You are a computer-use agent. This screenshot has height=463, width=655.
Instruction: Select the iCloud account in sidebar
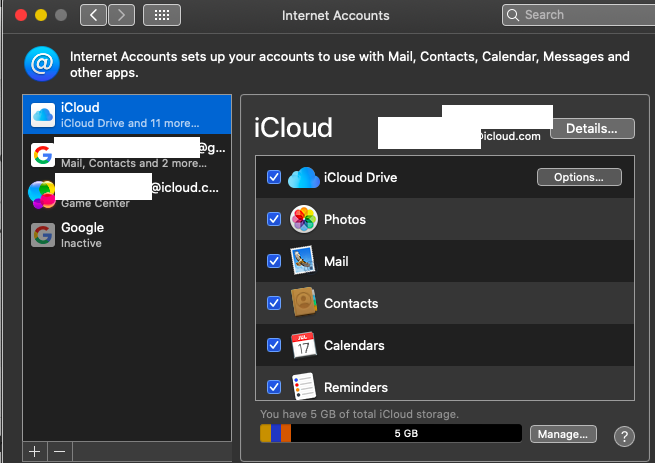pos(127,114)
